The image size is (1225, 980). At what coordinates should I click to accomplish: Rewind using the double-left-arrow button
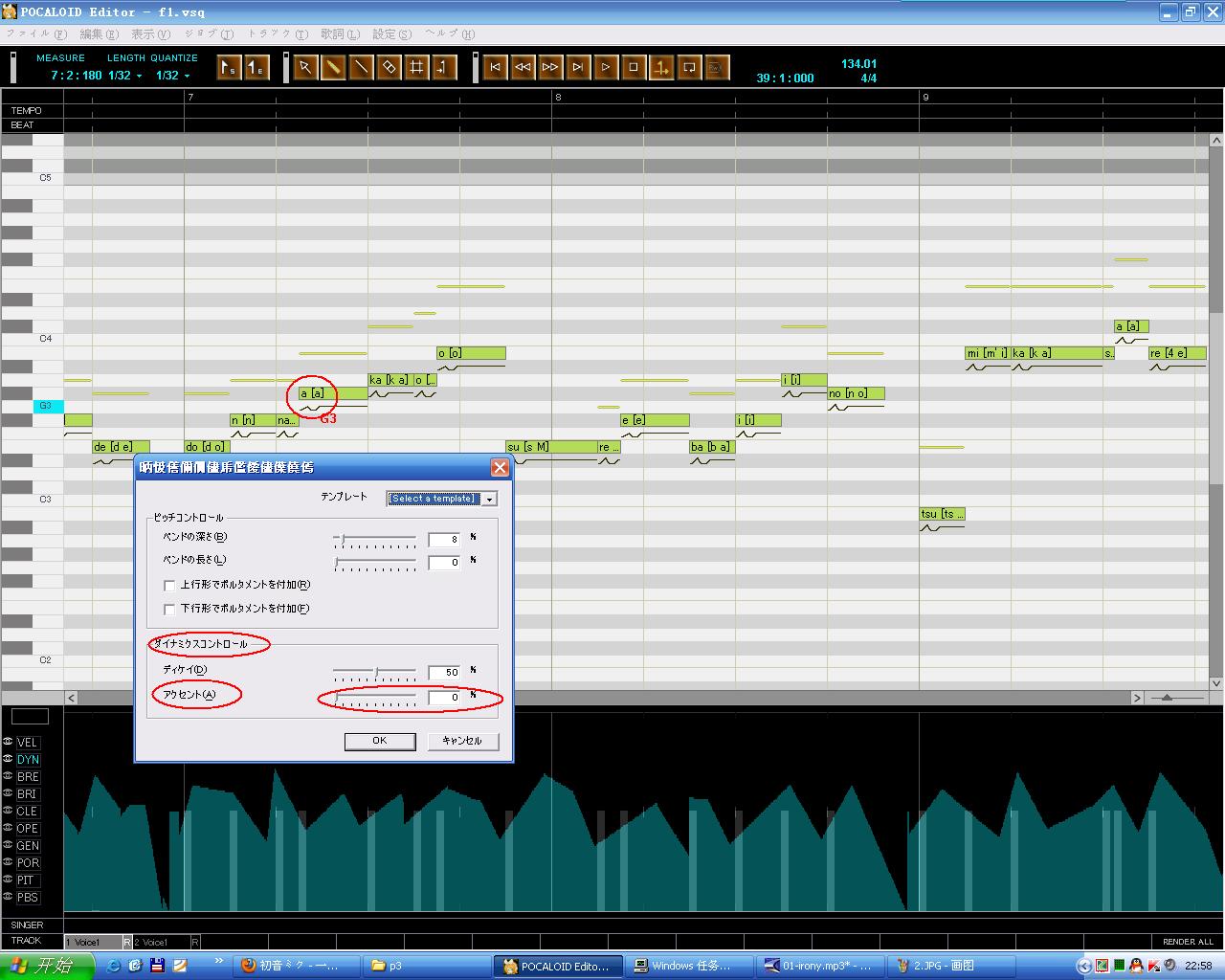pos(523,67)
